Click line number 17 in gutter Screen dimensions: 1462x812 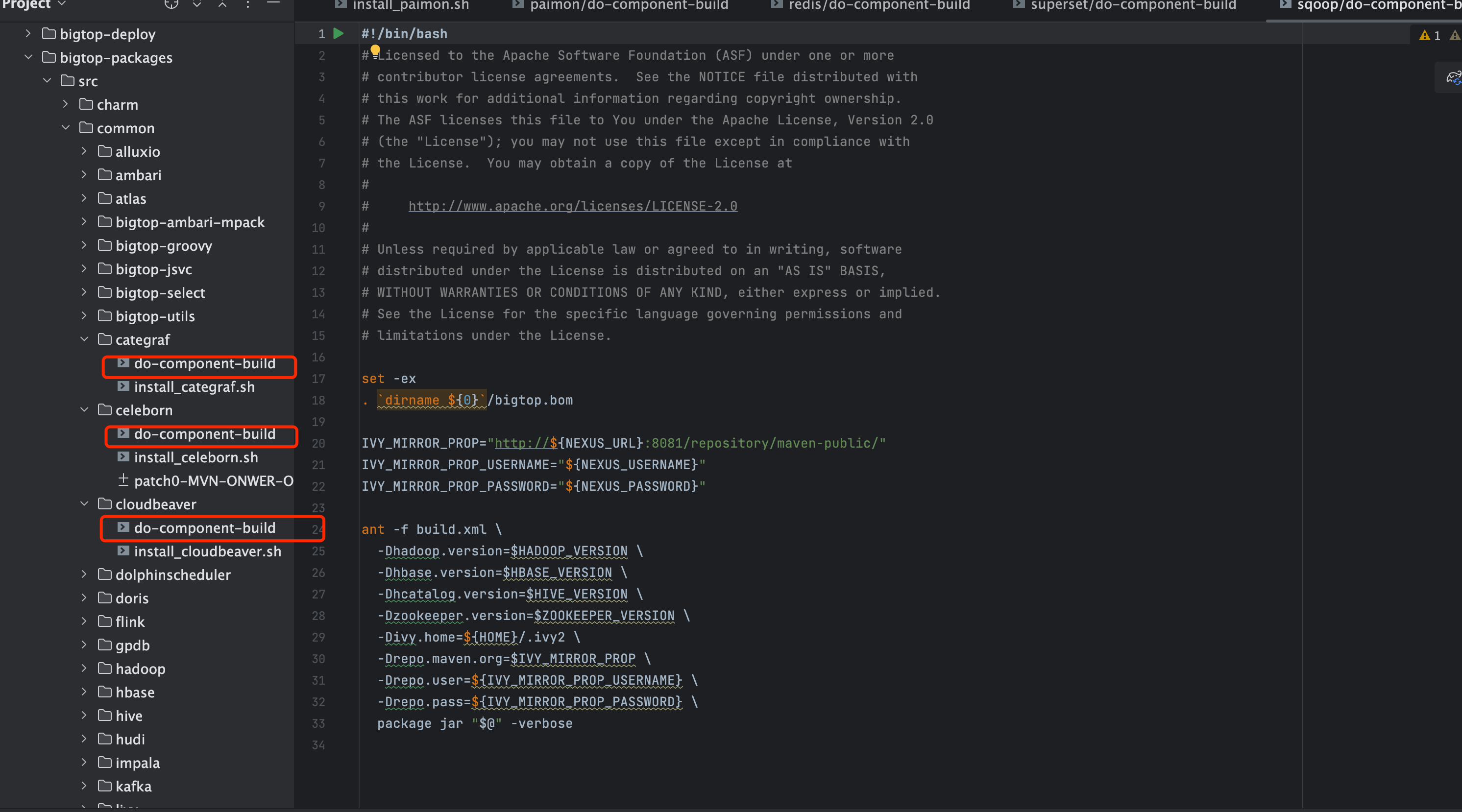[x=318, y=379]
